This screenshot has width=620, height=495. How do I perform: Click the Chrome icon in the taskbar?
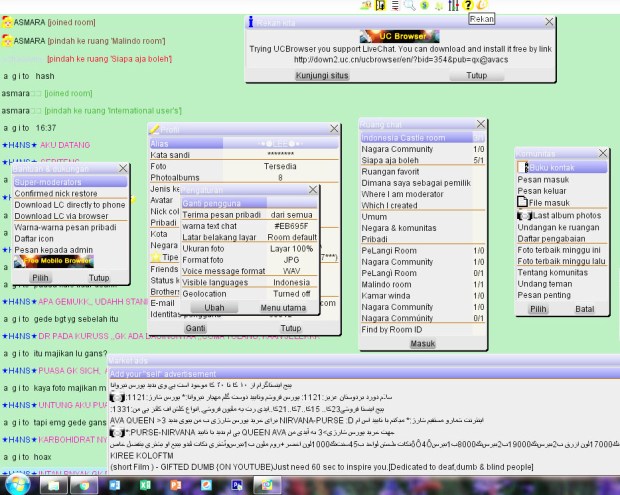[83, 484]
